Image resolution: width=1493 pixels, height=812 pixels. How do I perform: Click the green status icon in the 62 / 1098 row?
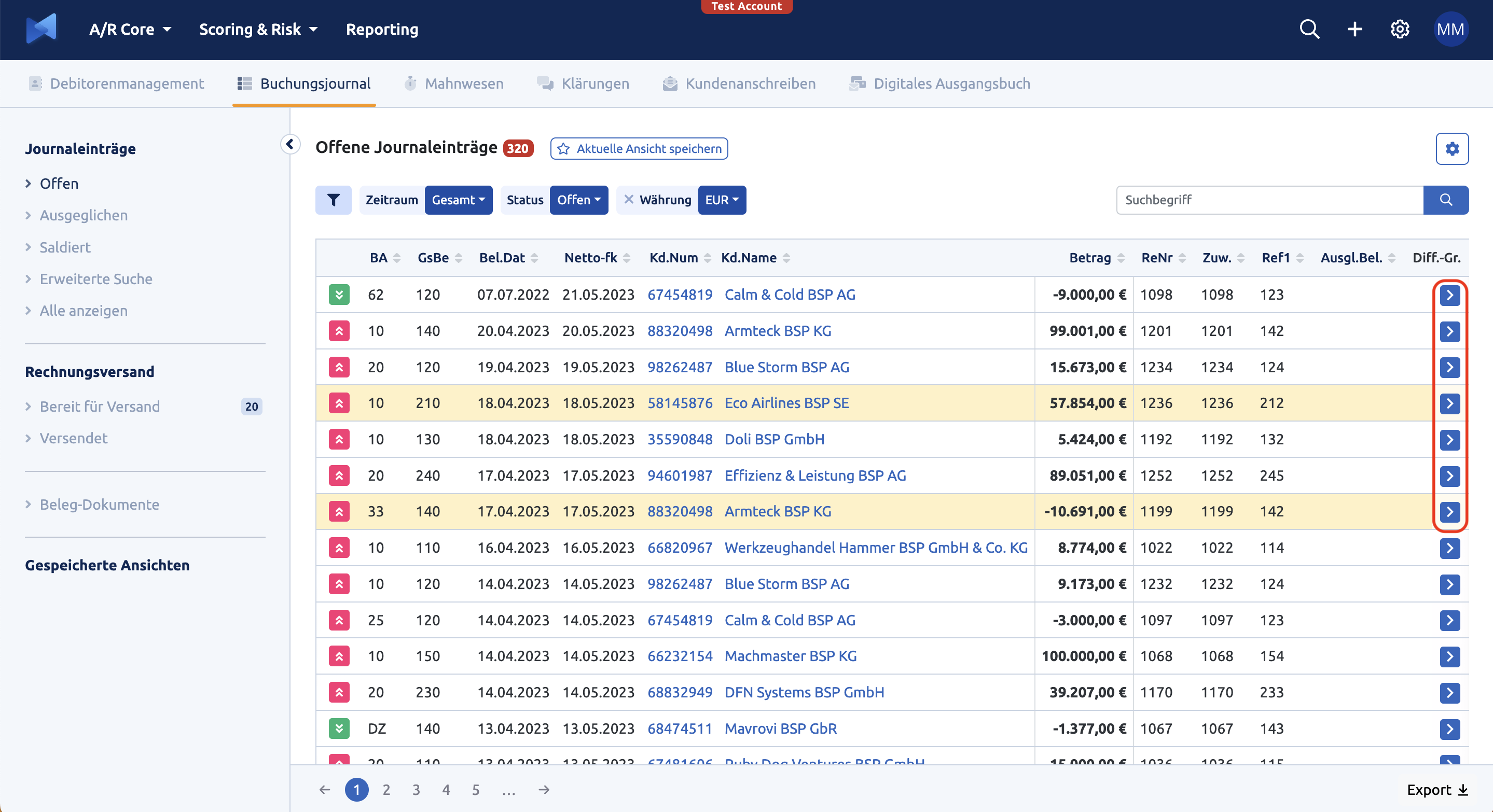click(x=339, y=295)
